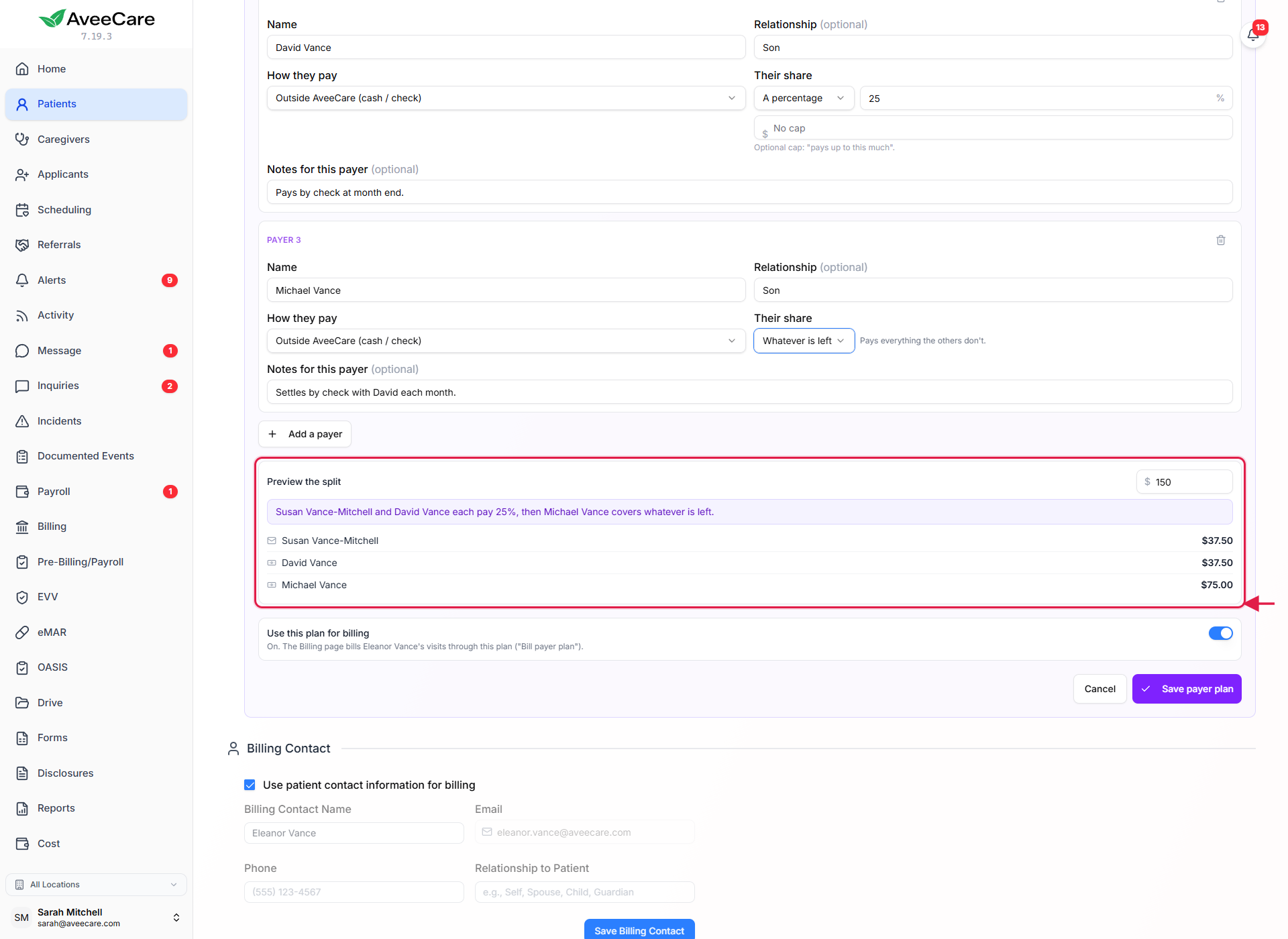The height and width of the screenshot is (939, 1288).
Task: Click the Caregivers stethoscope icon
Action: point(22,140)
